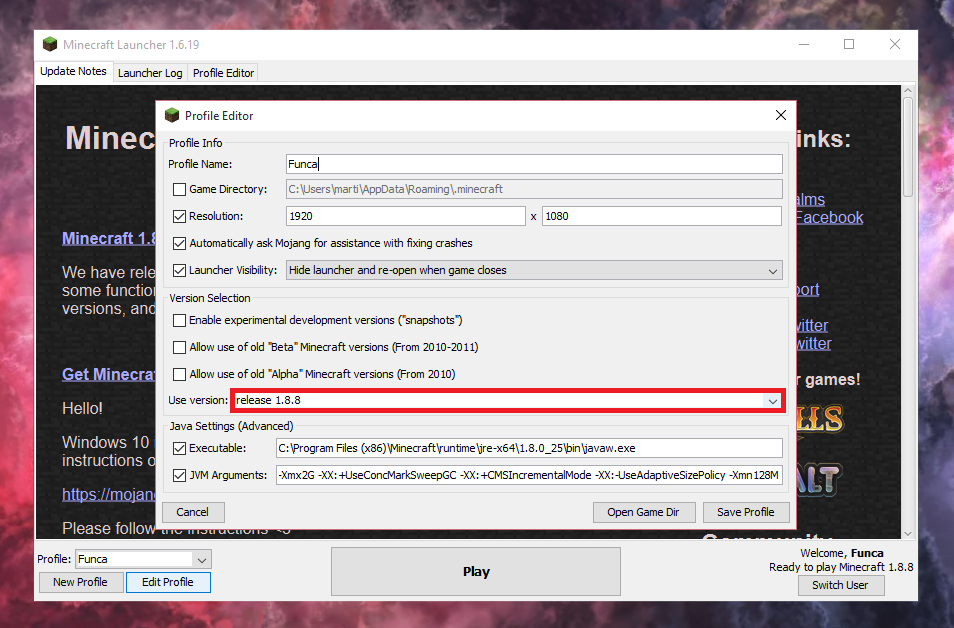The width and height of the screenshot is (954, 628).
Task: Click the Profile Editor dialog grass block icon
Action: [172, 115]
